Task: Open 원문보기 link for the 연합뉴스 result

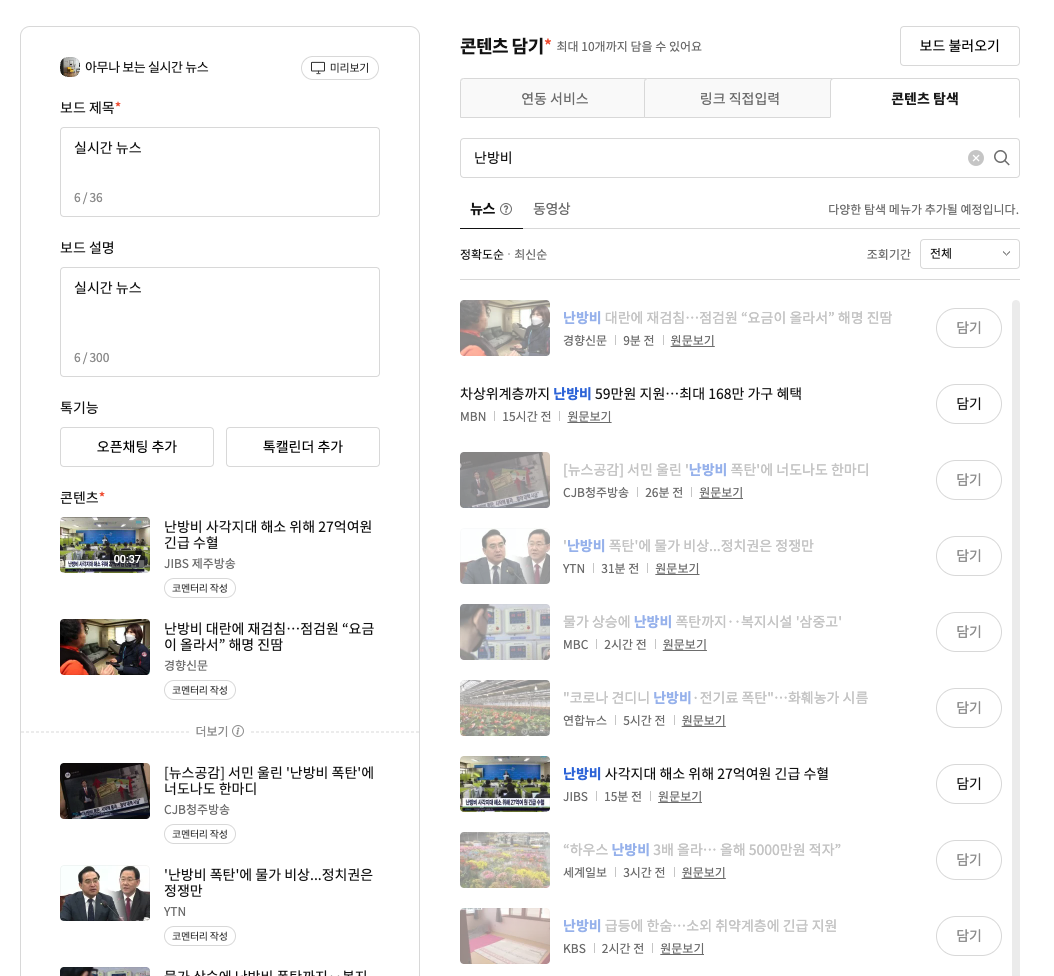Action: coord(703,721)
